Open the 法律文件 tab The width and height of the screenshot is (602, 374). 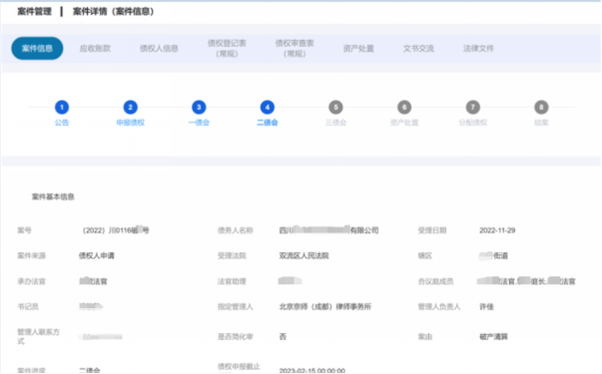tap(478, 48)
